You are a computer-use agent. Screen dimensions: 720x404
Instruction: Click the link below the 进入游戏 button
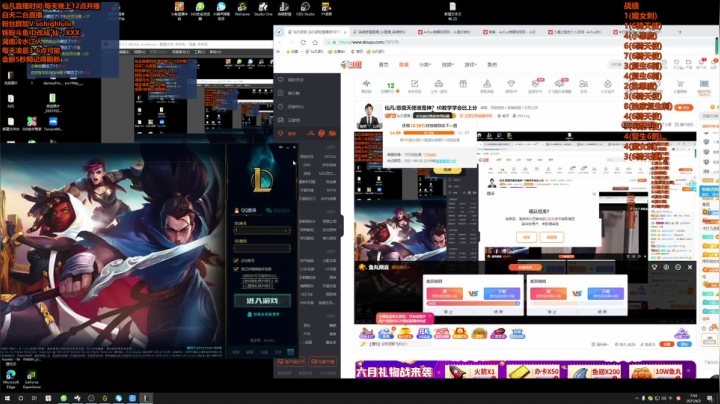[264, 314]
